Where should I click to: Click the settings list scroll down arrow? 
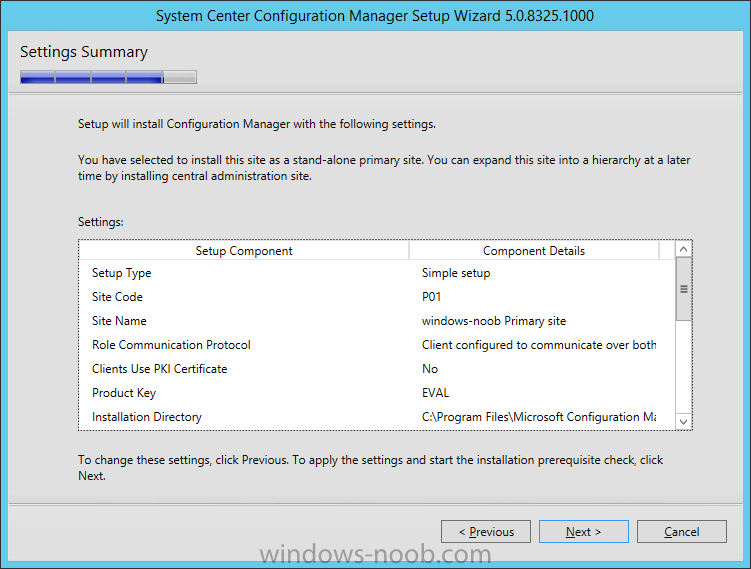[x=683, y=421]
